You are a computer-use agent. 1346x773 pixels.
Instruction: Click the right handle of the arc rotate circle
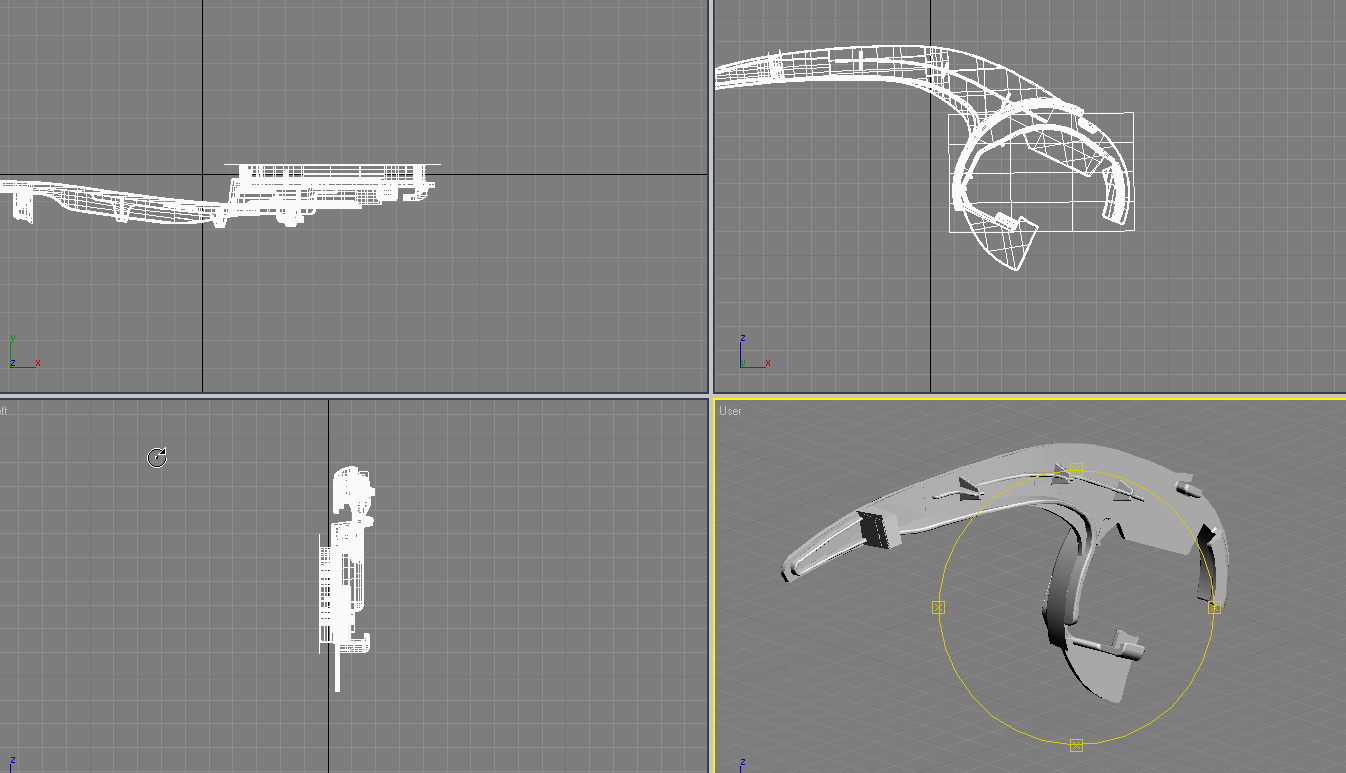point(1214,607)
